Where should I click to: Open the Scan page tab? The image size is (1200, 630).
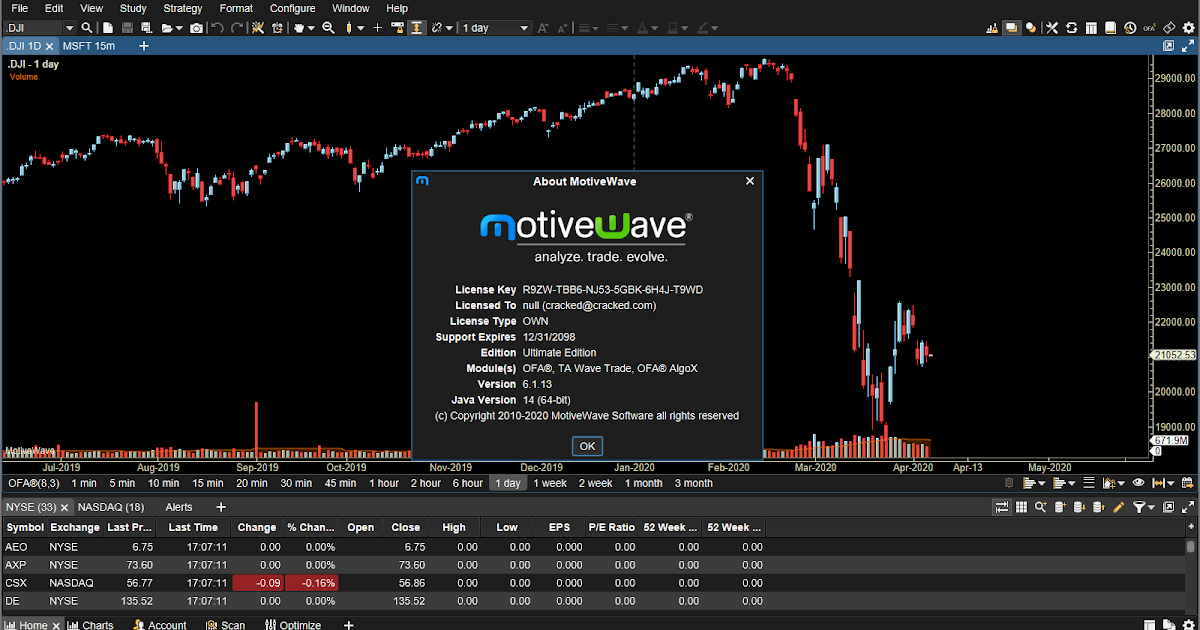pos(224,625)
